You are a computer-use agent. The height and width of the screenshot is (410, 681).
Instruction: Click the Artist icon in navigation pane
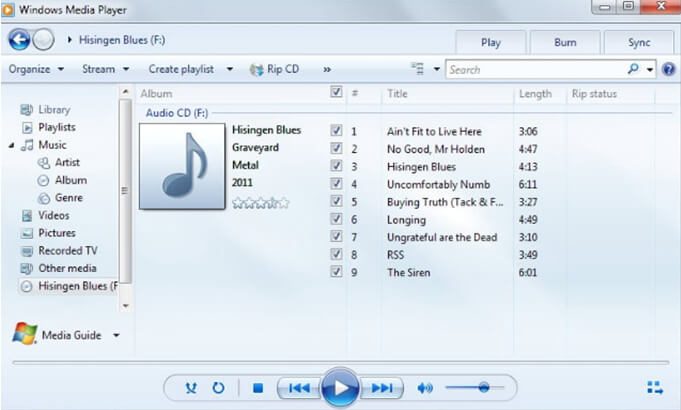(x=43, y=163)
